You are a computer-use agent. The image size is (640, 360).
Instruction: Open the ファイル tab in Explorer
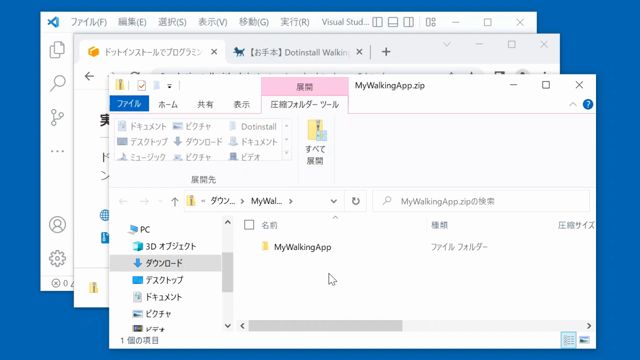pyautogui.click(x=129, y=104)
